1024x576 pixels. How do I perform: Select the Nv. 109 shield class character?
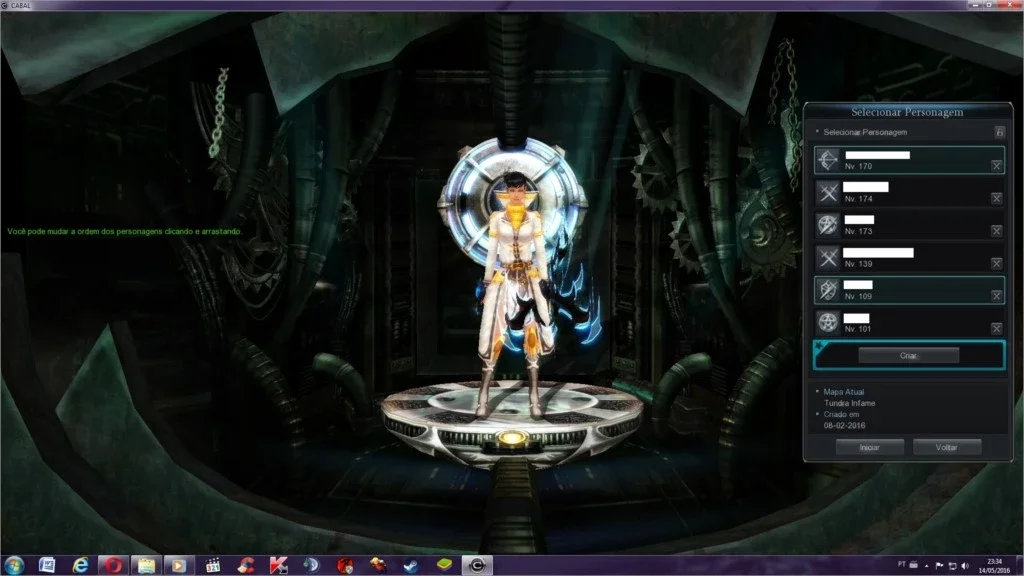(909, 290)
